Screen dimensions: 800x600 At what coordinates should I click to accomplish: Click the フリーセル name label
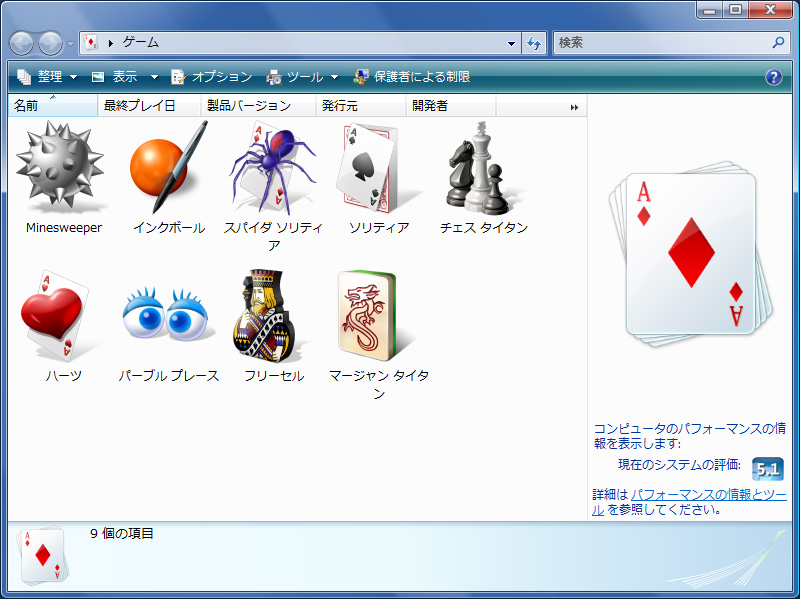274,376
